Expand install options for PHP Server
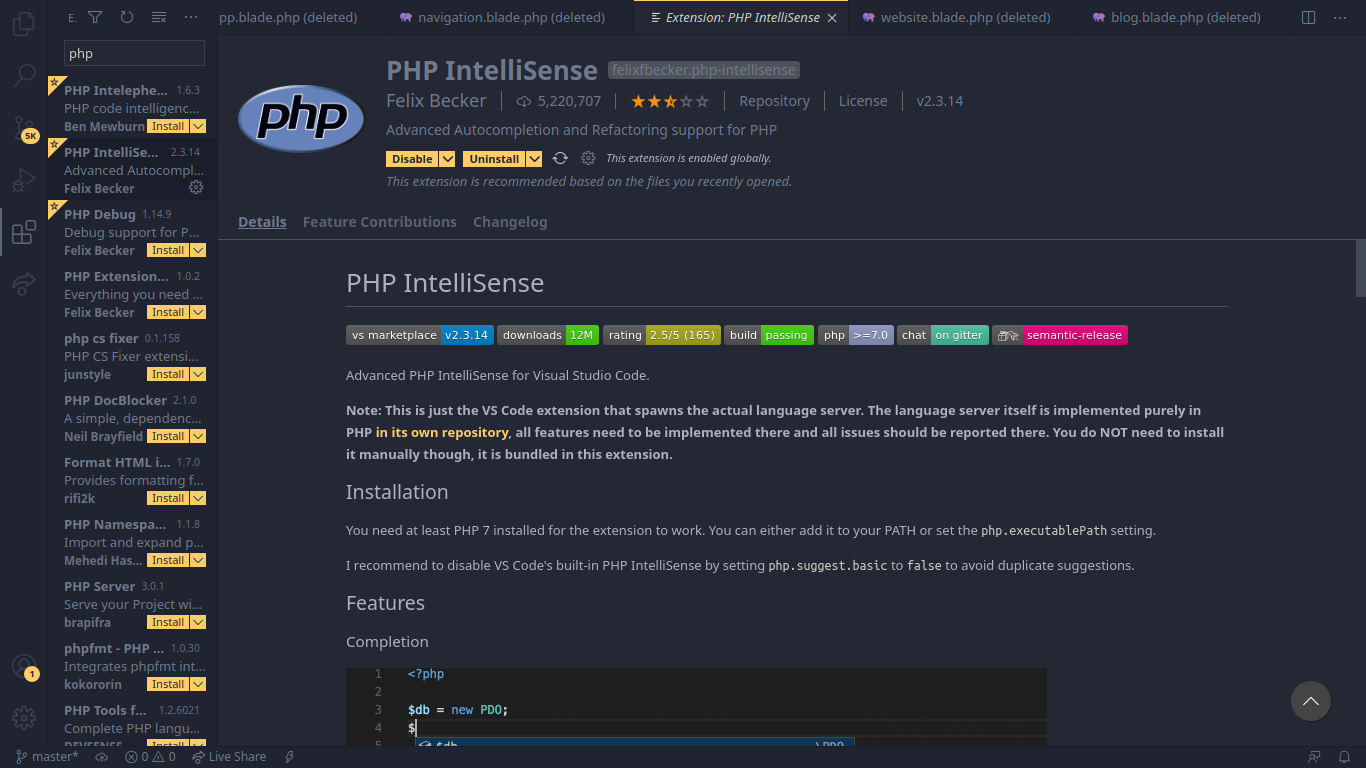Screen dimensions: 1366x768 click(x=198, y=622)
